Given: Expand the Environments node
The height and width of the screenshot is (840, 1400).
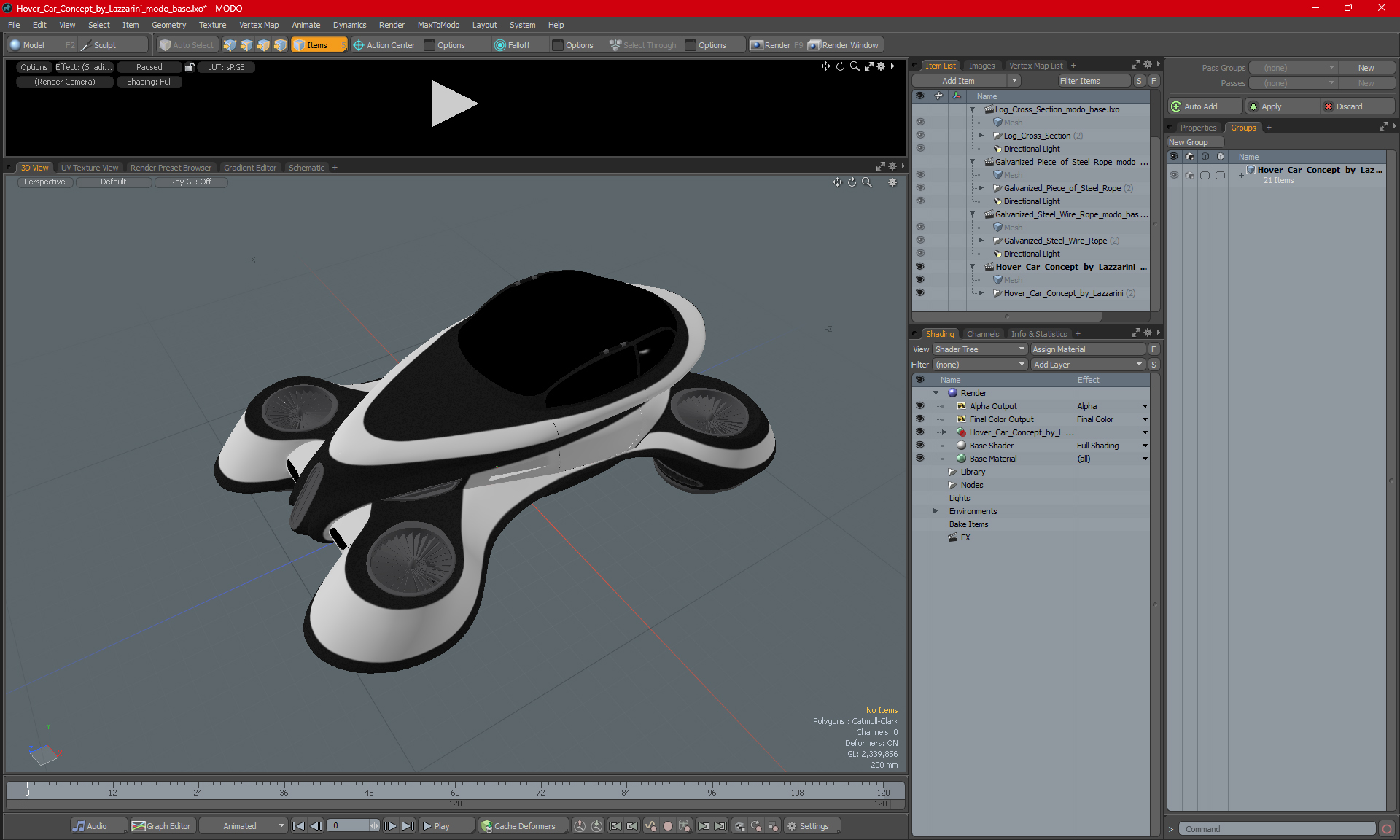Looking at the screenshot, I should tap(936, 511).
